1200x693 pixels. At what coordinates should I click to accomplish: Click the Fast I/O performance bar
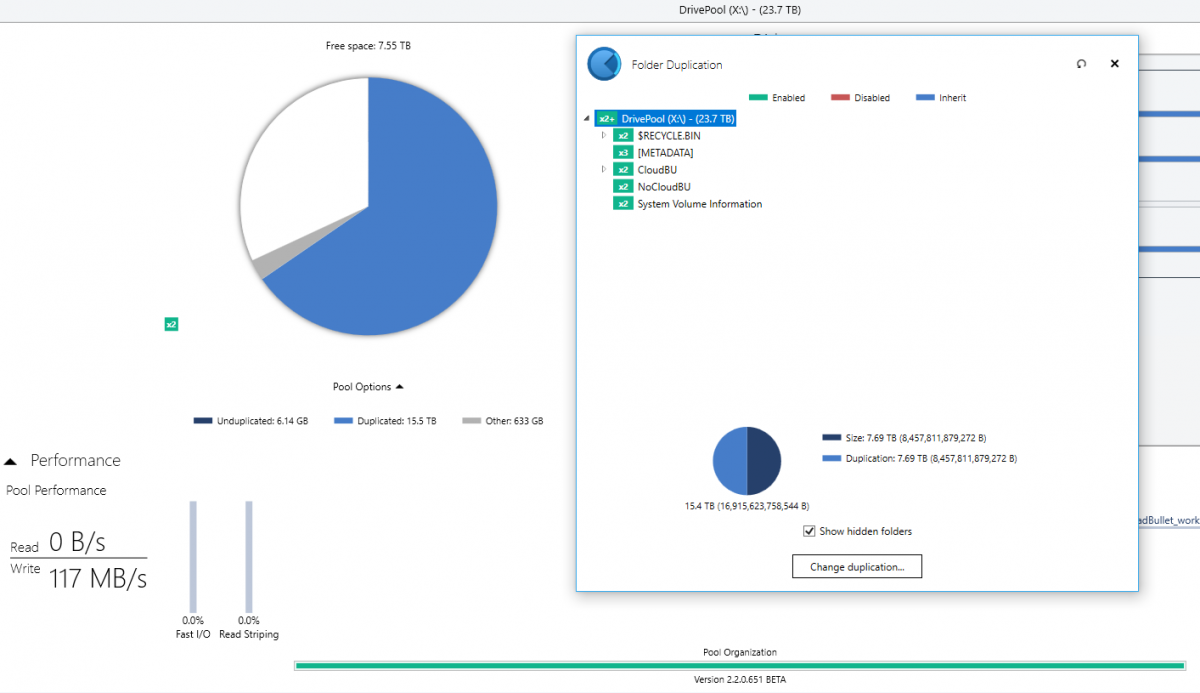193,556
